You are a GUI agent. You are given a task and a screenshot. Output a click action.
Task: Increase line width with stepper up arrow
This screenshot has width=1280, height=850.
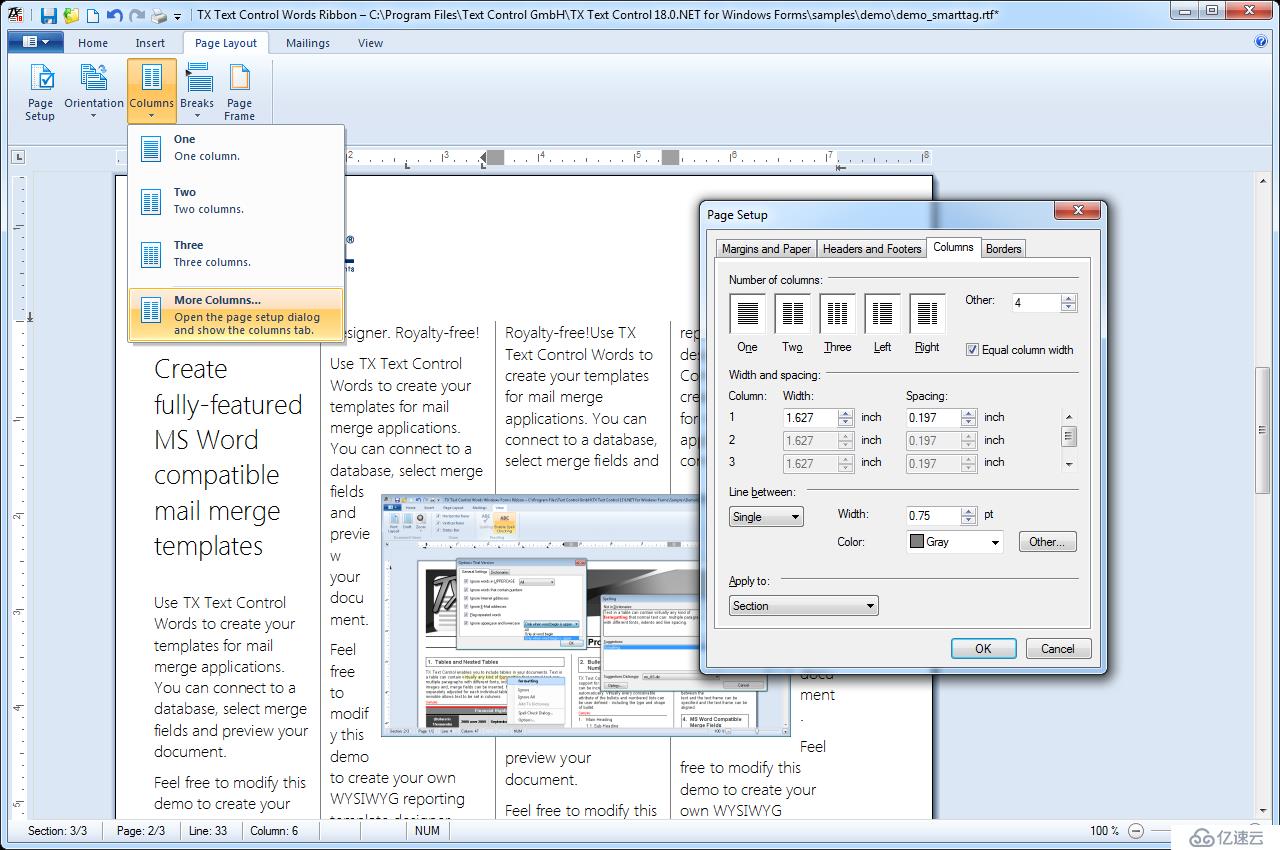point(968,511)
